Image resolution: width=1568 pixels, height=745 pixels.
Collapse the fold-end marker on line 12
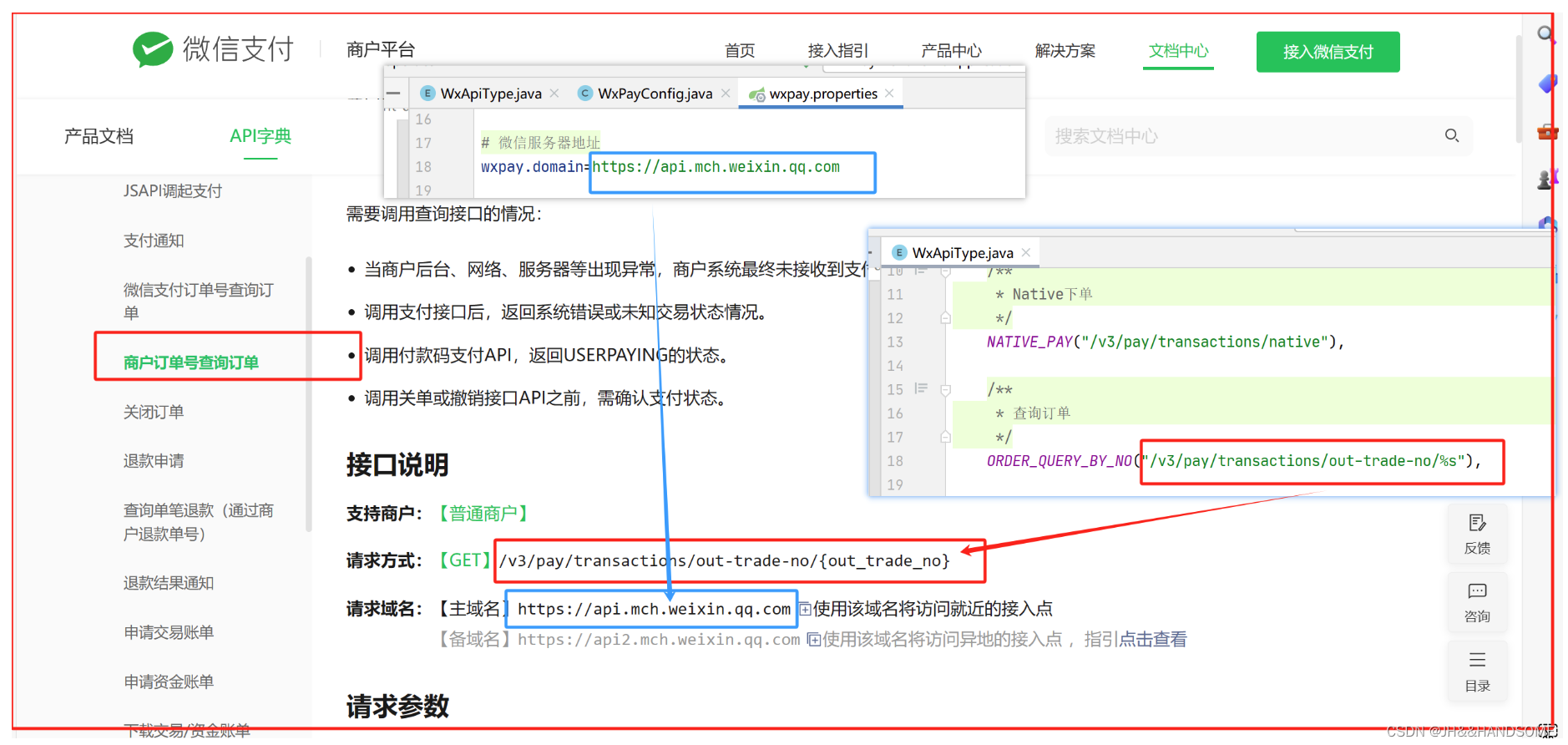(945, 318)
